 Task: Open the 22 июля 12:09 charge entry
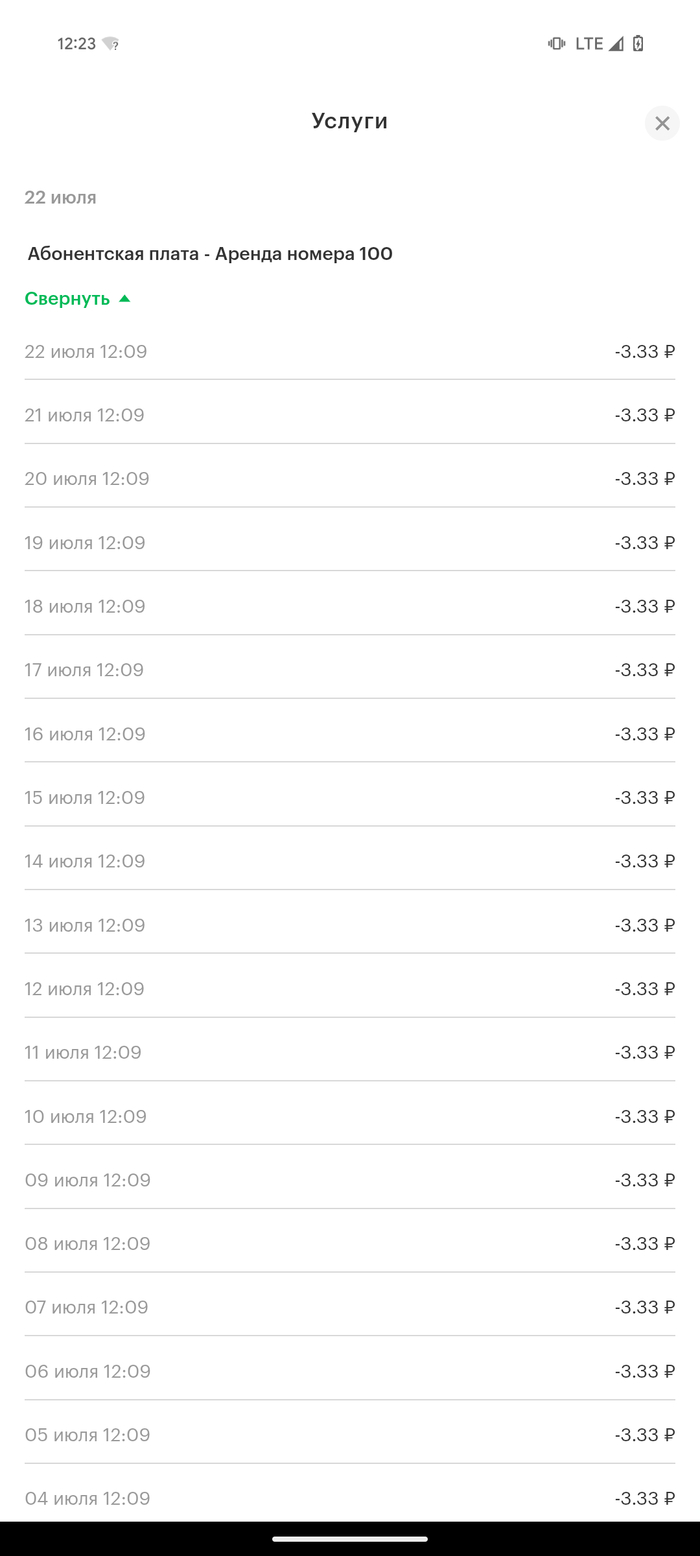pos(350,351)
